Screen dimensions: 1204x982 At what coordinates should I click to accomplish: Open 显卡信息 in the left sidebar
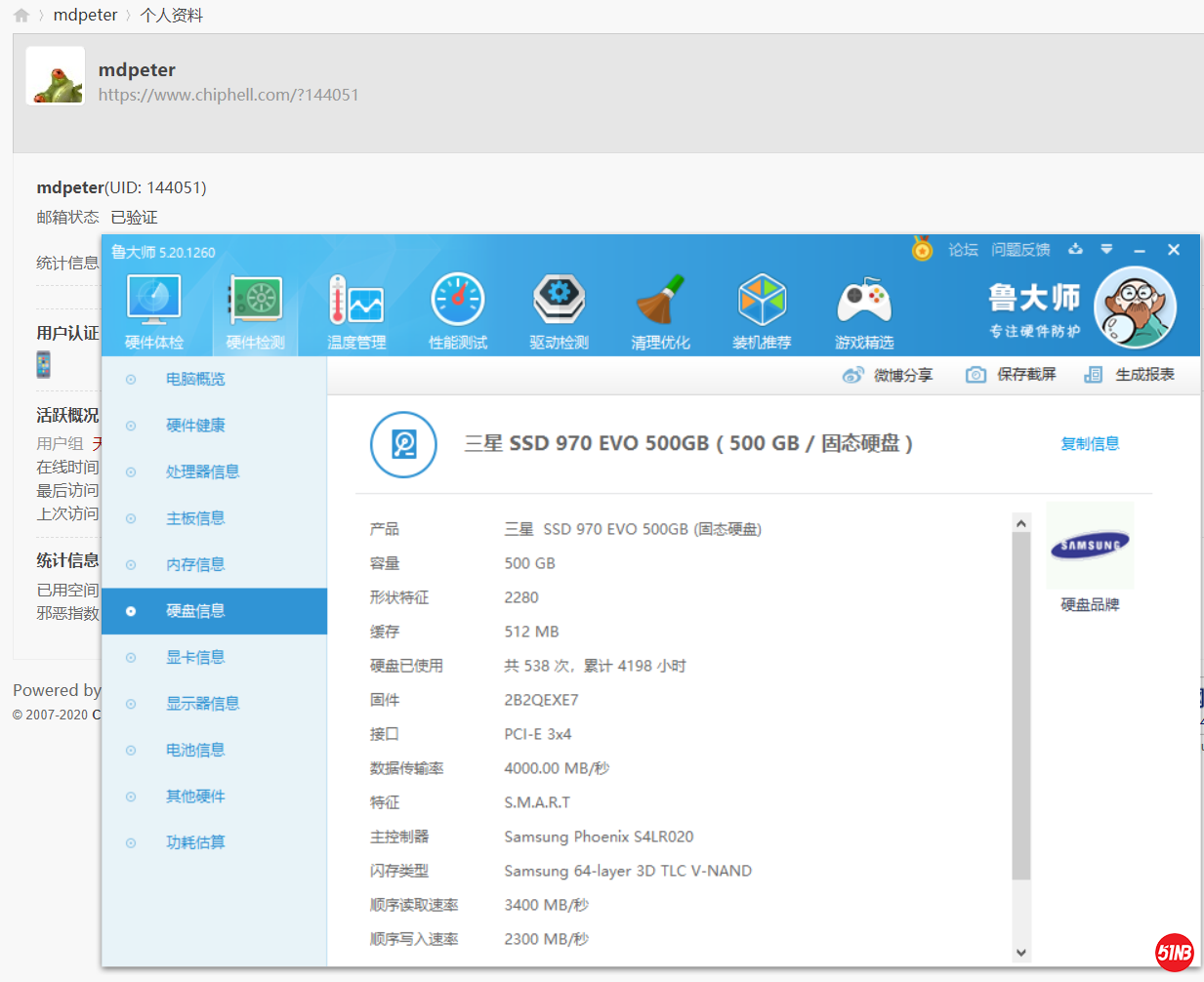click(195, 657)
